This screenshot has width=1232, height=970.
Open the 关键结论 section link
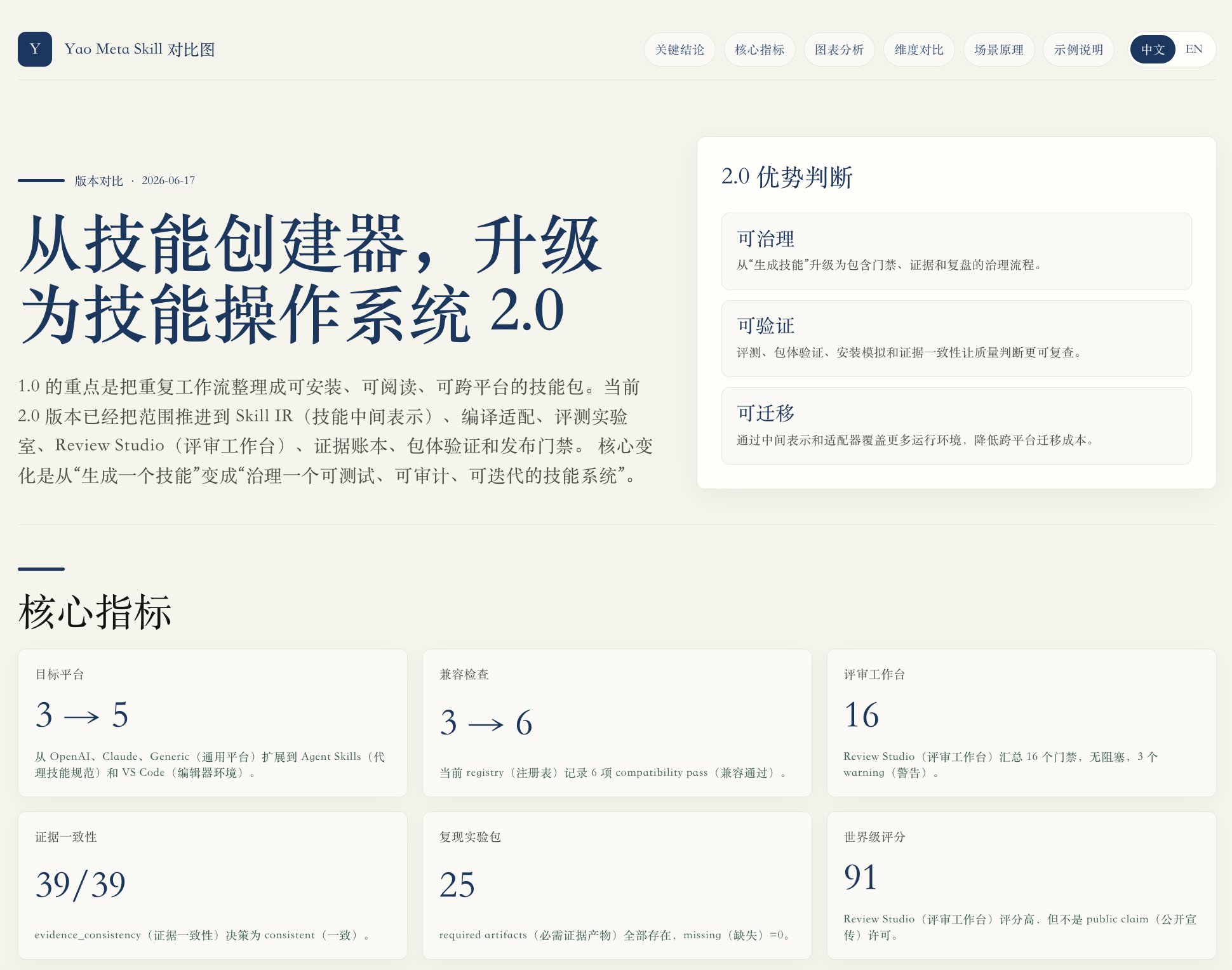[680, 50]
